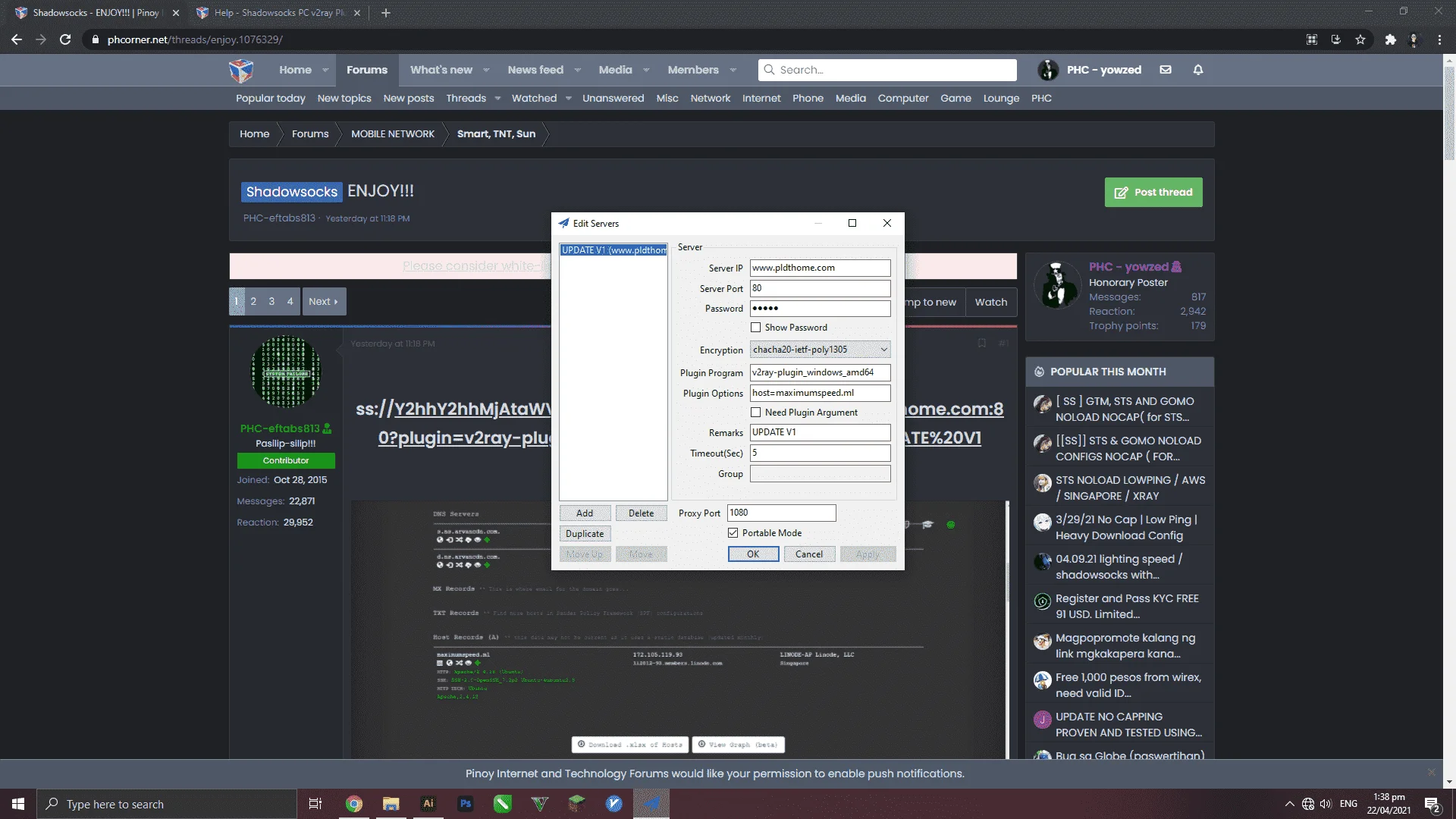This screenshot has height=819, width=1456.
Task: Open the Chrome extensions puzzle icon
Action: click(1390, 39)
